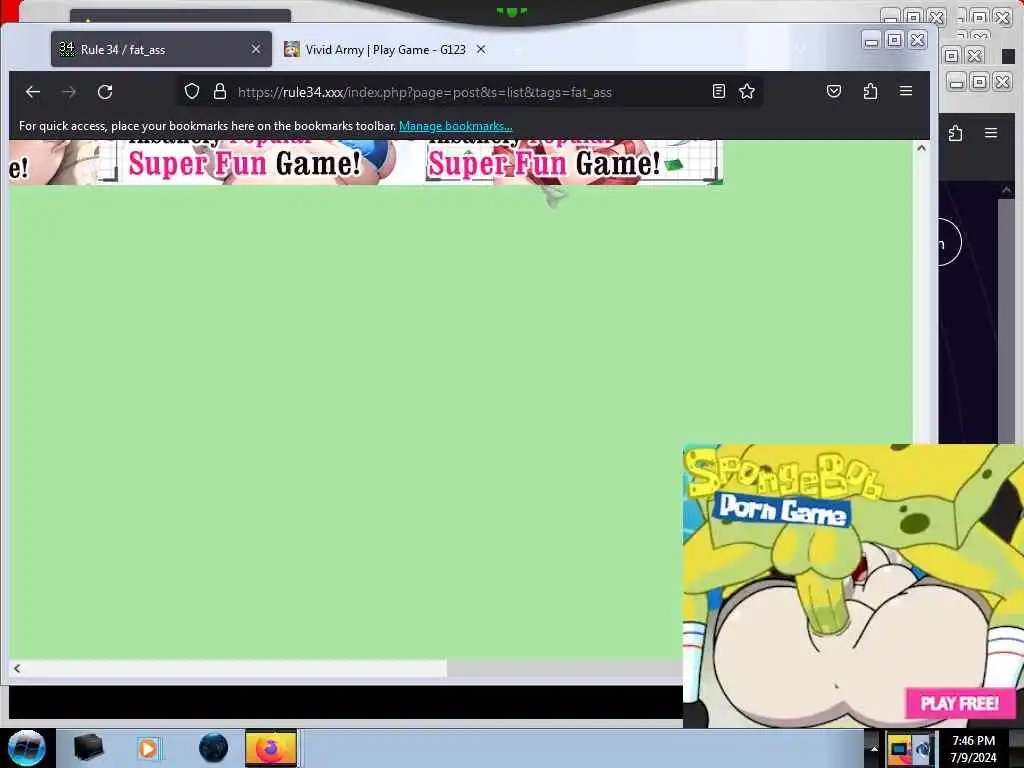Image resolution: width=1024 pixels, height=768 pixels.
Task: Open the tracking protection shield panel
Action: point(191,91)
